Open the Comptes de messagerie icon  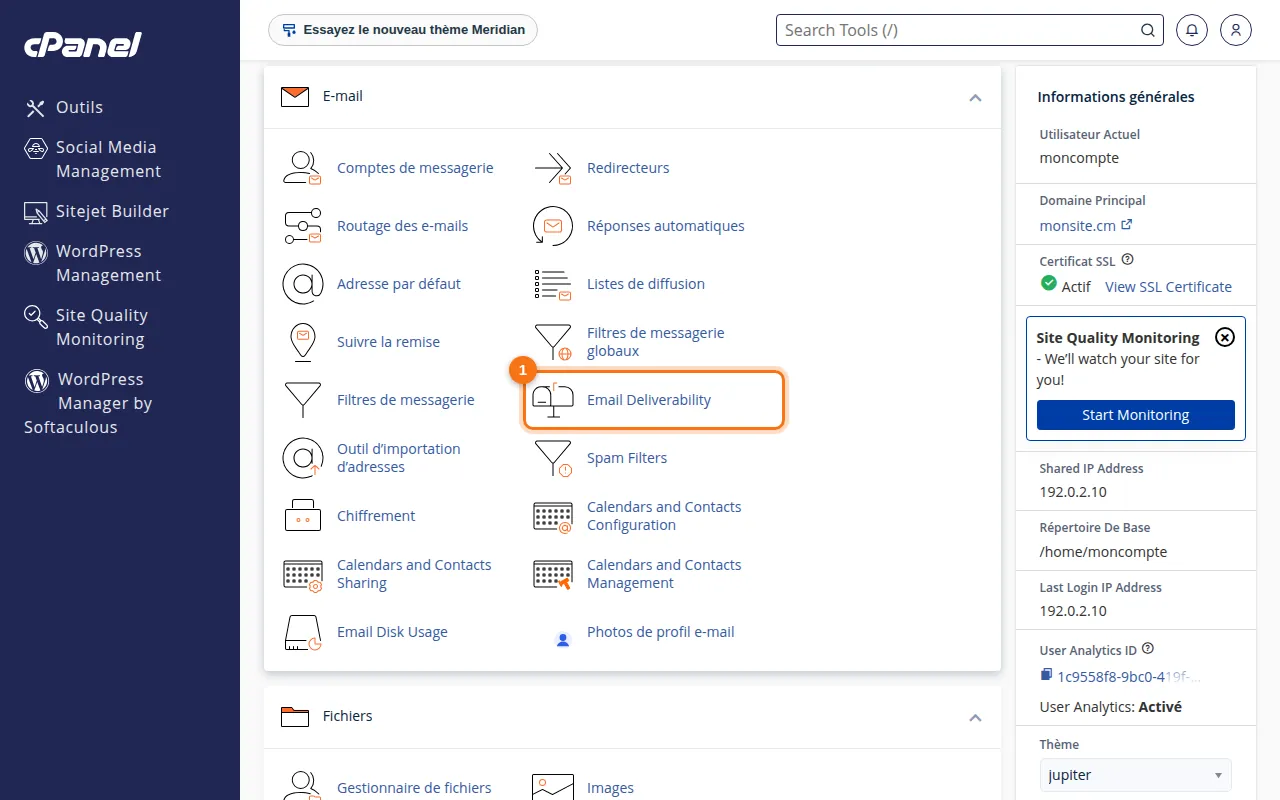coord(302,168)
